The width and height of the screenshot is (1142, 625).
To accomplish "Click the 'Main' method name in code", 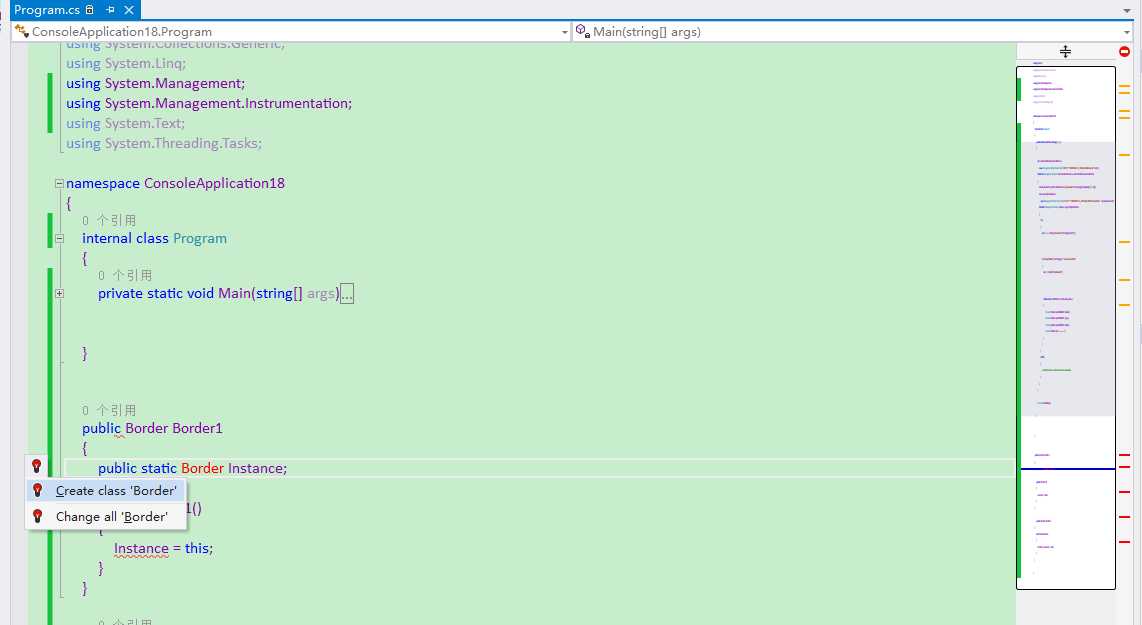I will [x=235, y=294].
